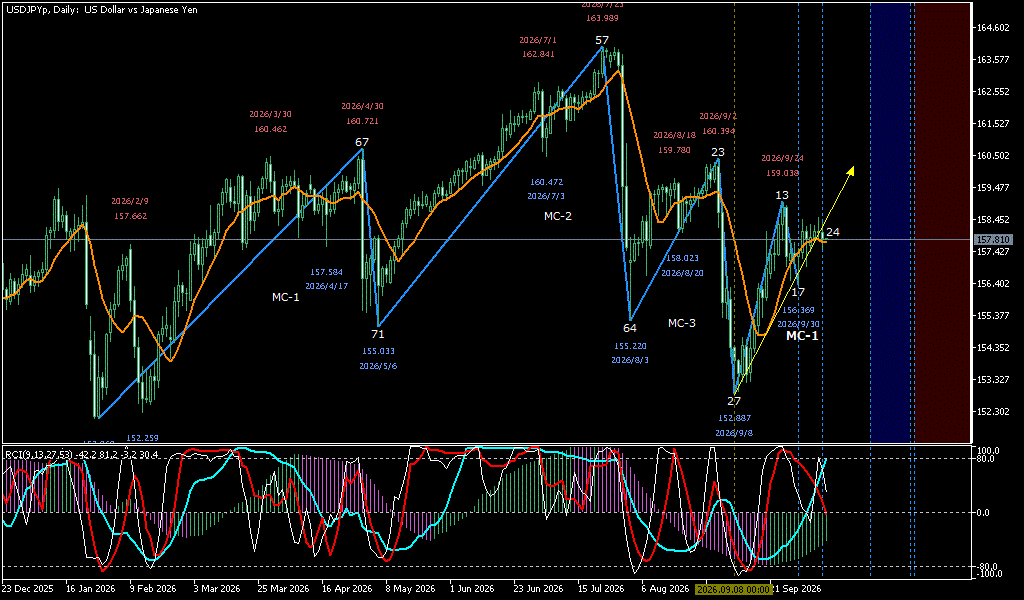Screen dimensions: 1024x600
Task: Click the wave count label "67"
Action: click(x=362, y=142)
